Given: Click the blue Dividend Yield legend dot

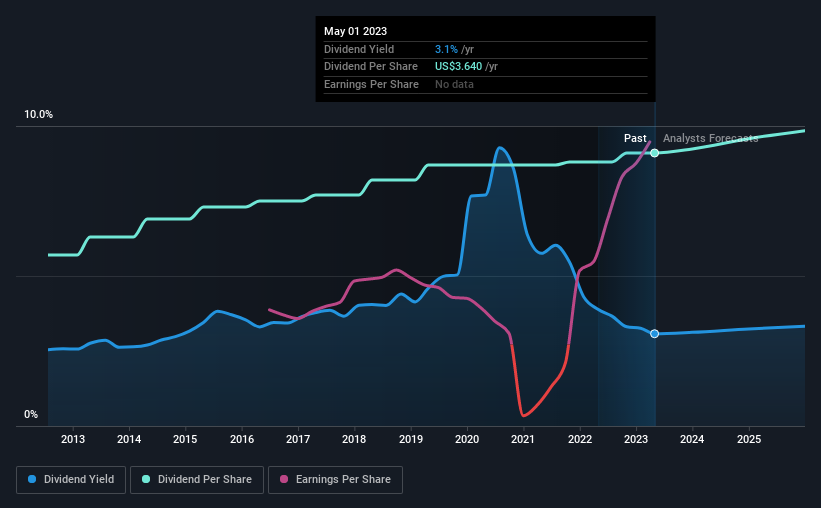Looking at the screenshot, I should point(32,479).
